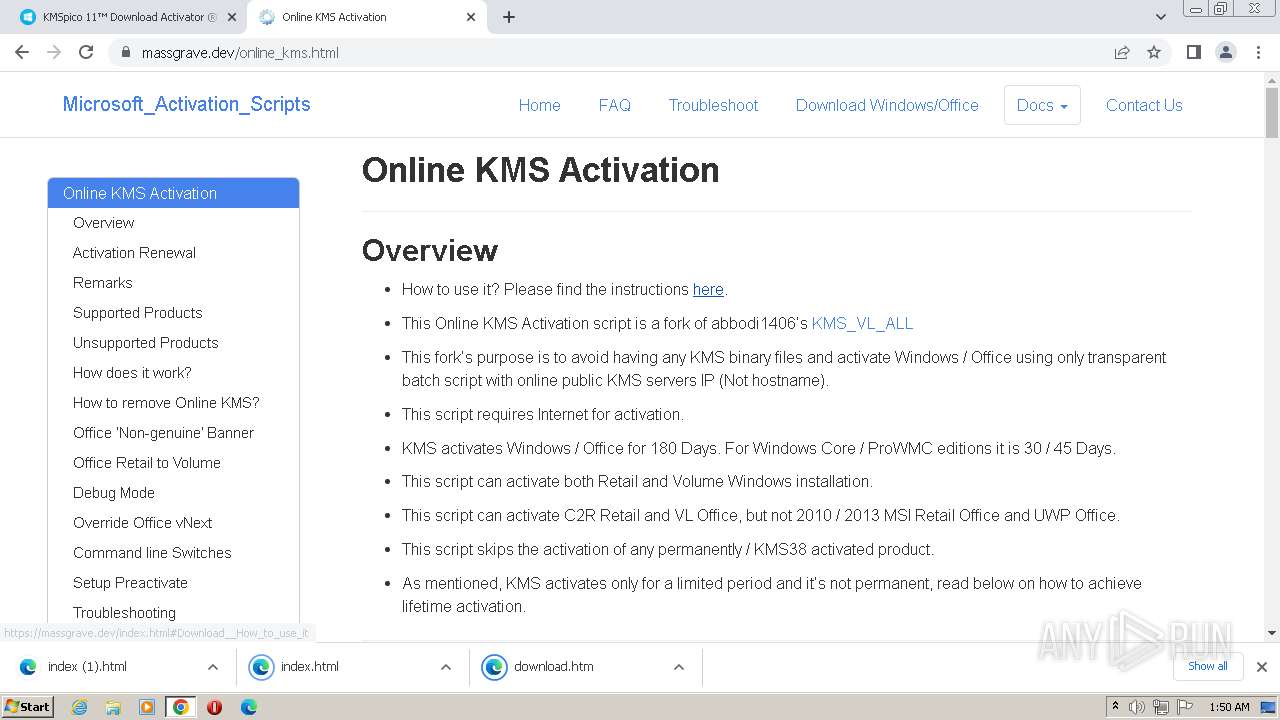Open the KMS_VL_ALL link

point(862,323)
